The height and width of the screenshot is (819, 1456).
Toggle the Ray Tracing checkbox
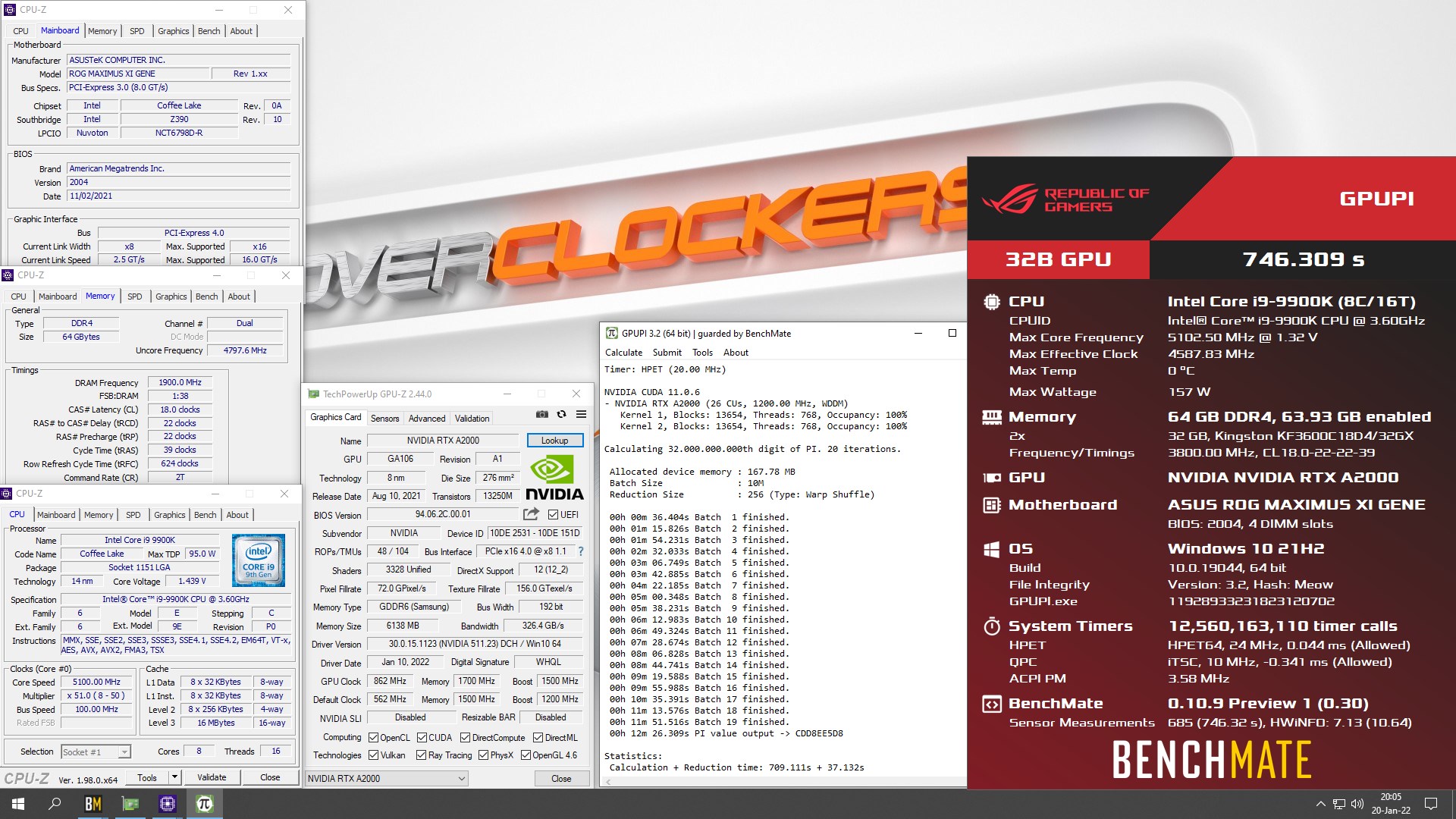pos(421,755)
